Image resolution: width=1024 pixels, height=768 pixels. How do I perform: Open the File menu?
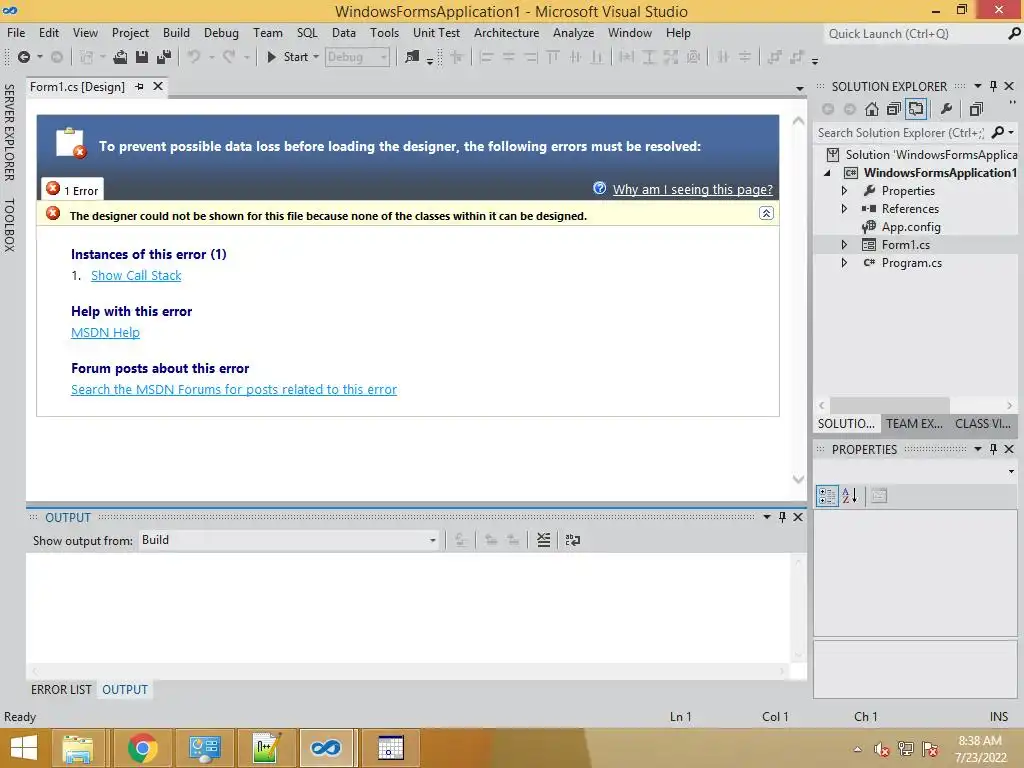coord(16,33)
